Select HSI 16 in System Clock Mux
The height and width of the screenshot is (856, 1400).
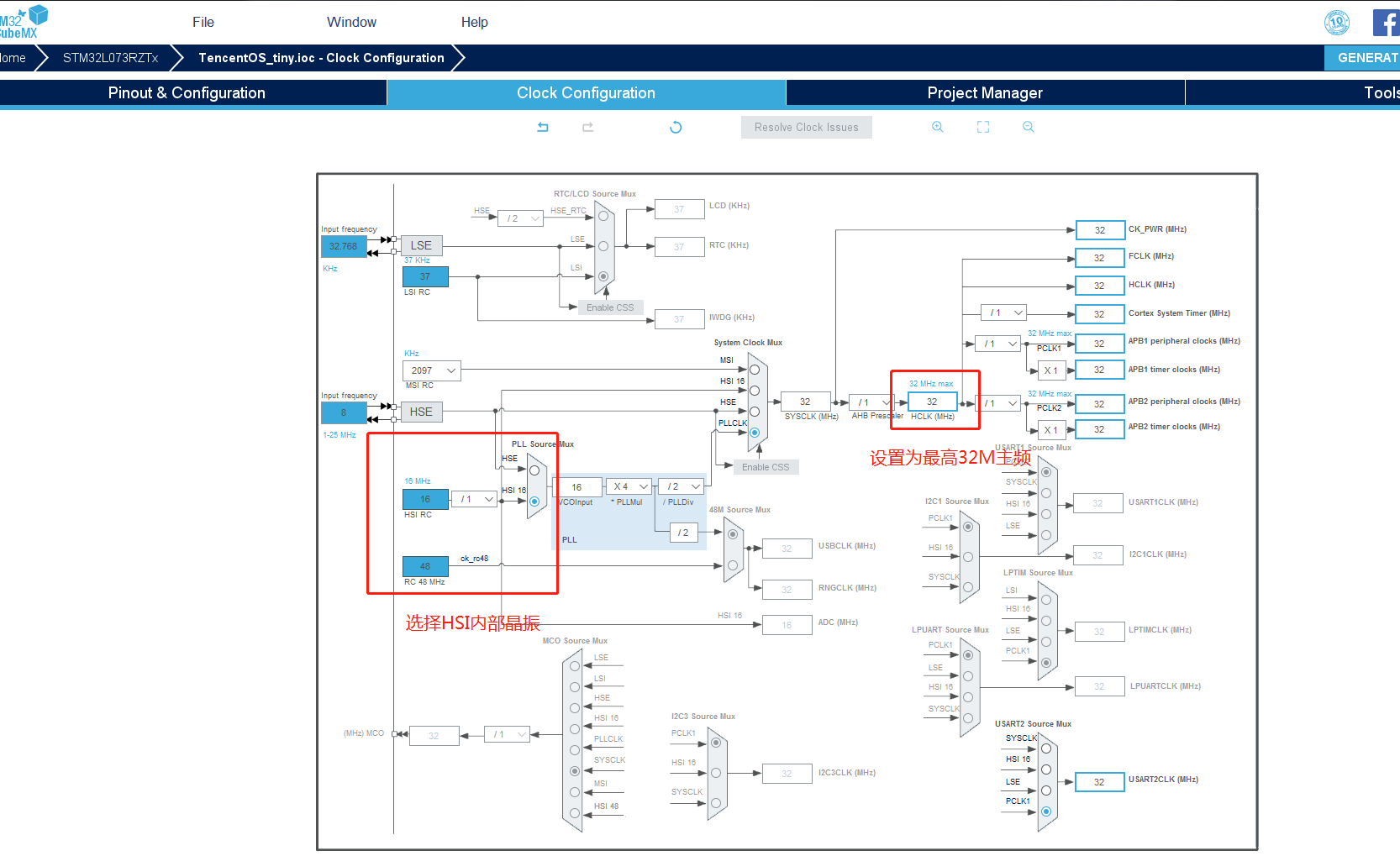[755, 391]
